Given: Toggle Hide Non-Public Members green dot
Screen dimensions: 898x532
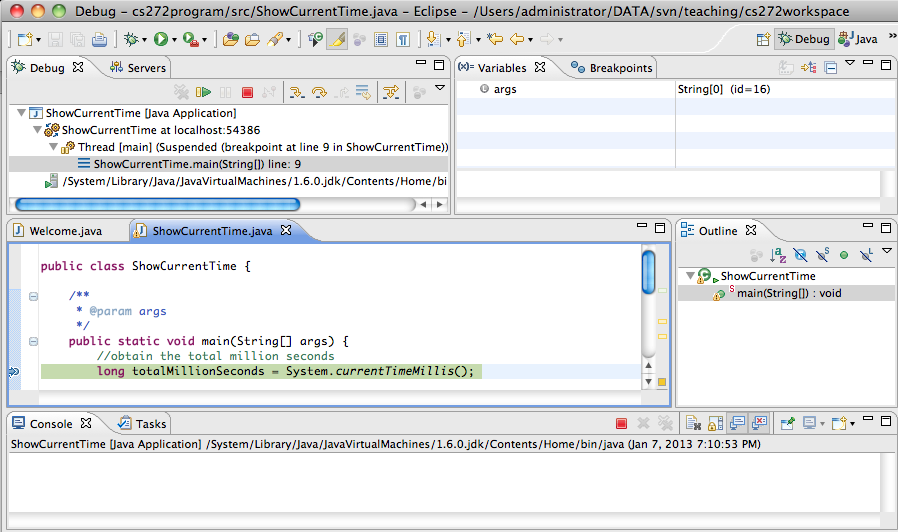Looking at the screenshot, I should [x=844, y=255].
